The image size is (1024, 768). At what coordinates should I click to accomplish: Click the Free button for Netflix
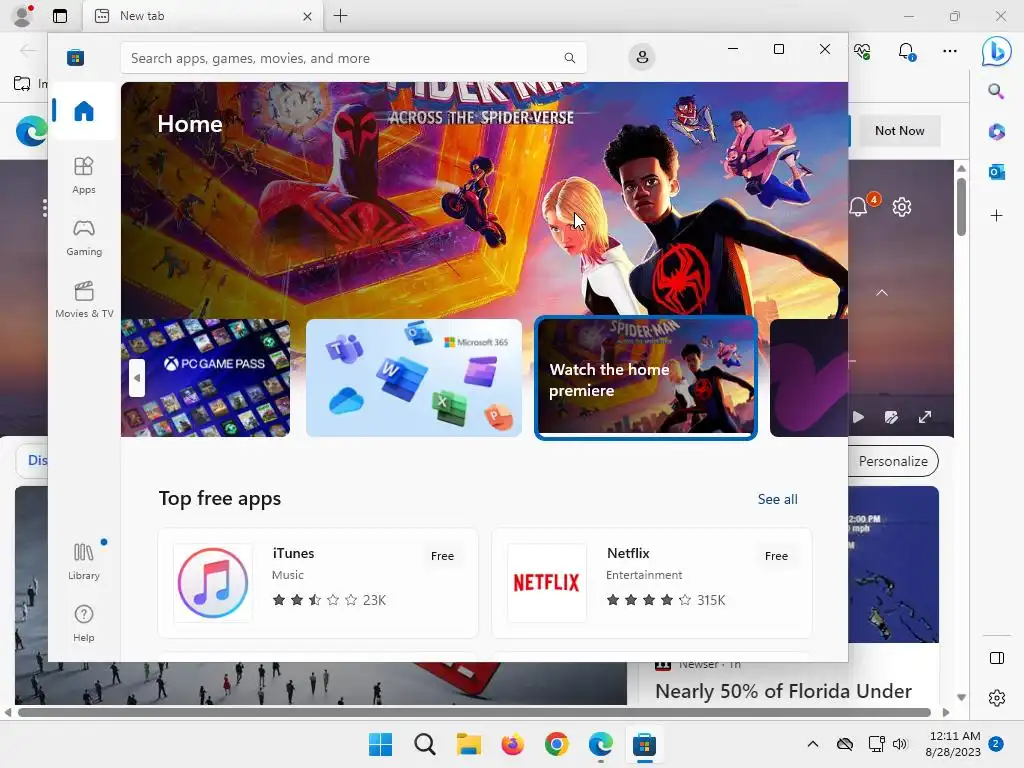click(776, 556)
